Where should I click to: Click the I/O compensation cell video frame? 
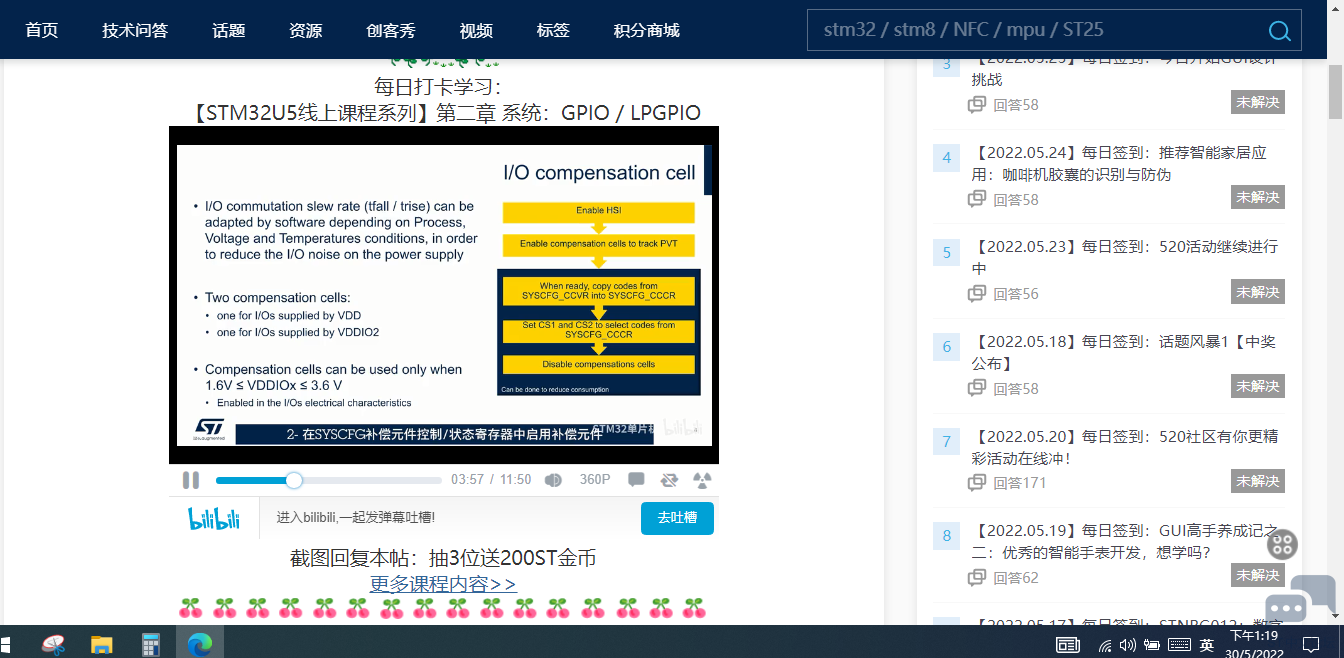coord(444,295)
